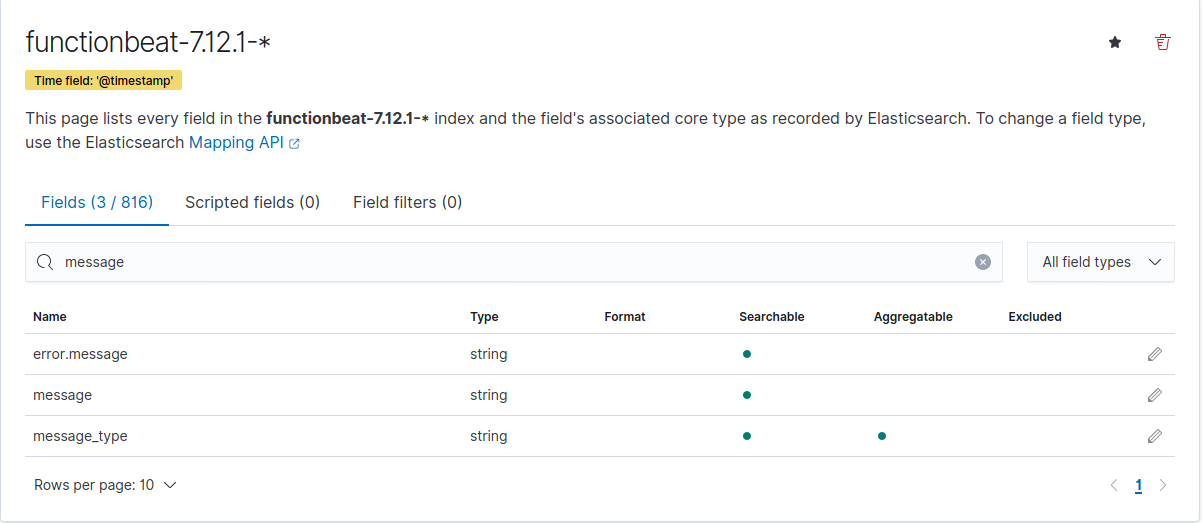Expand Rows per page selector
This screenshot has height=523, width=1202.
(x=105, y=485)
